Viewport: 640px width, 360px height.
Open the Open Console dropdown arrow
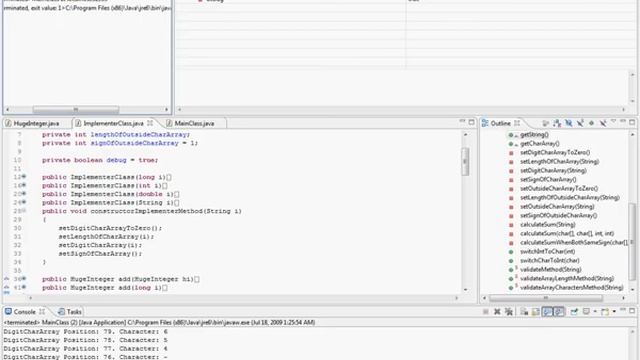pos(614,312)
